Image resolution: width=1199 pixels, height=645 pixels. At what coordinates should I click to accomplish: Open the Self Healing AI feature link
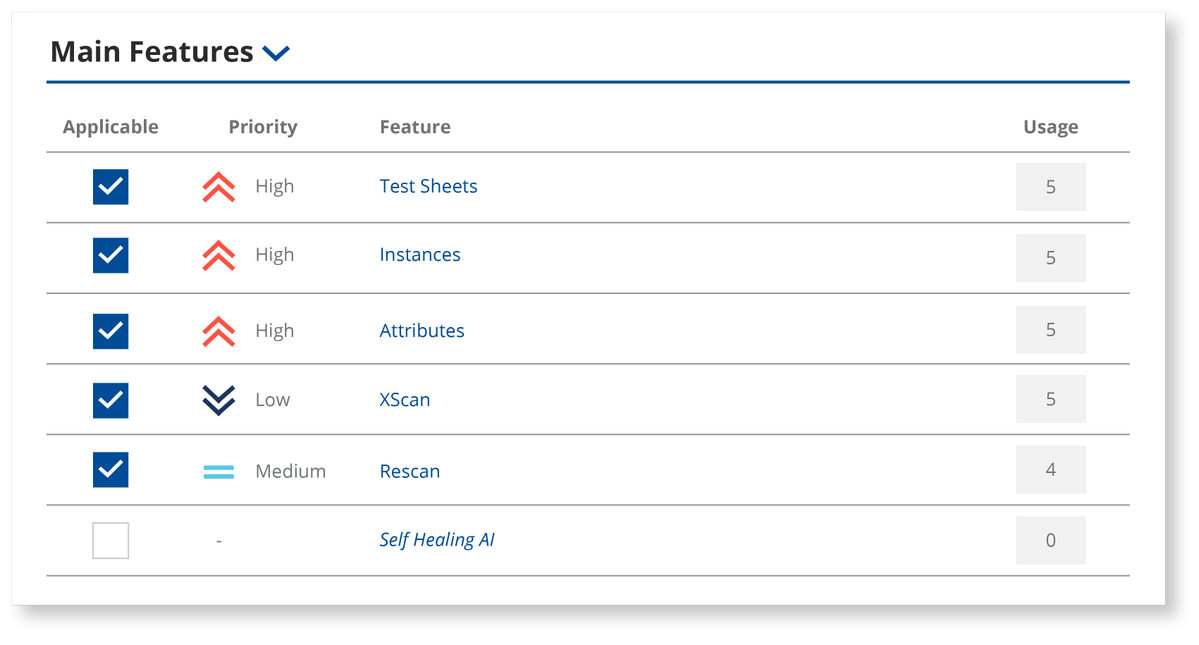pyautogui.click(x=437, y=540)
